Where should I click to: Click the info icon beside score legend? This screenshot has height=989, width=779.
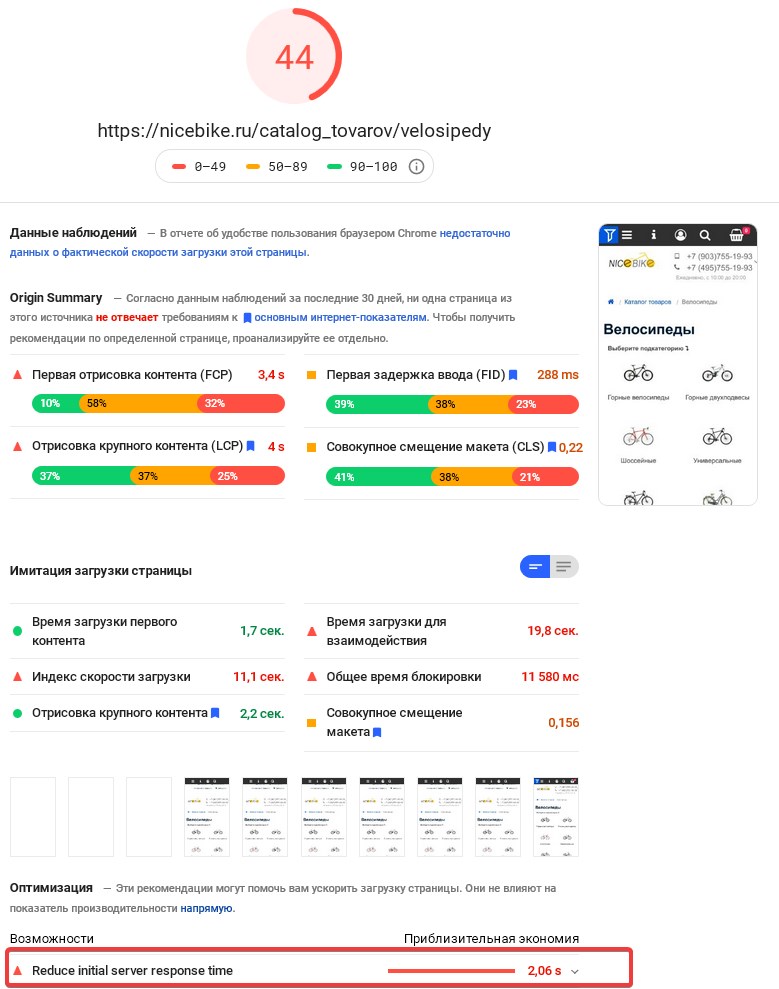pos(417,167)
